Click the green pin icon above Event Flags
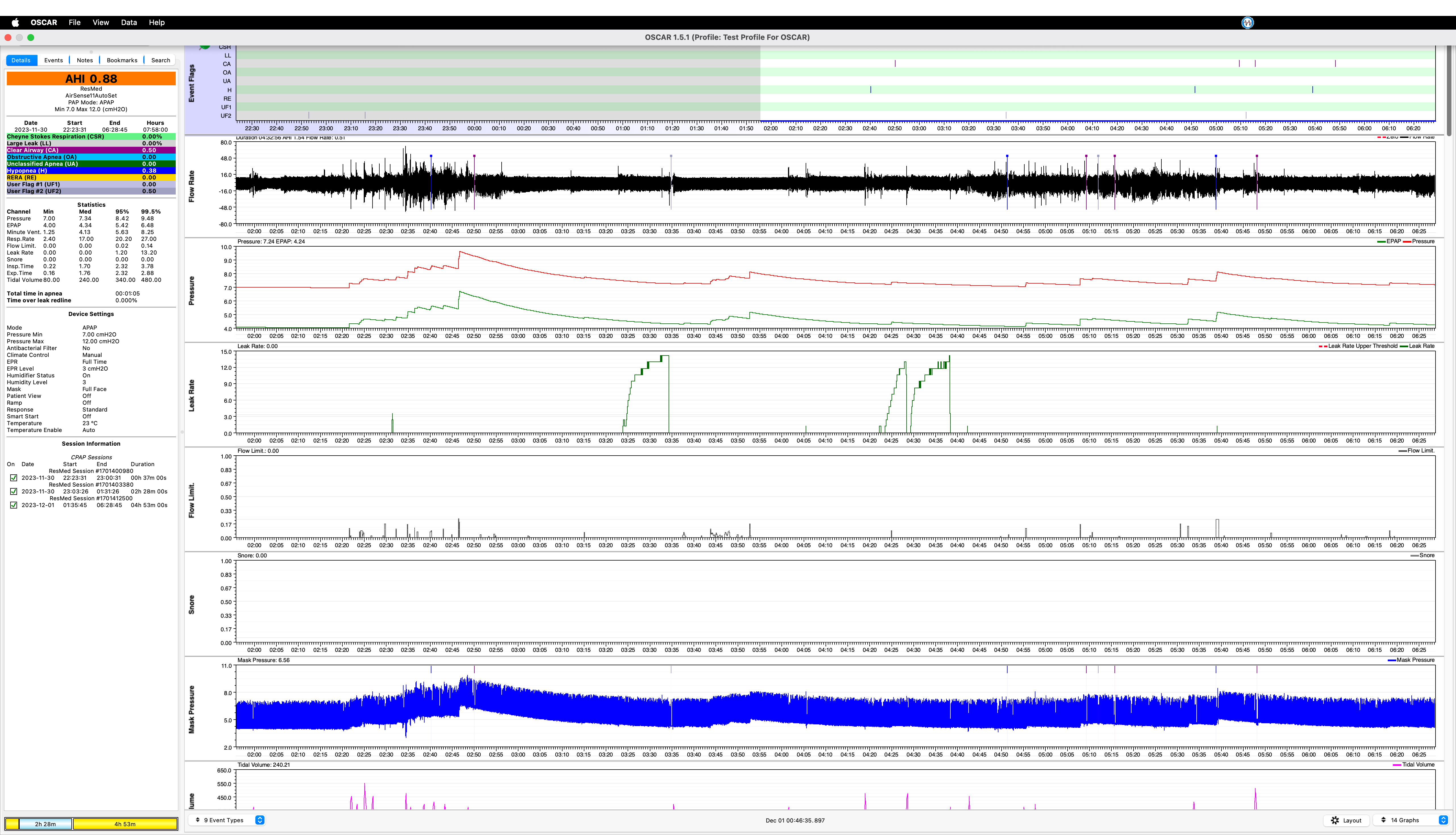Screen dimensions: 1456x835 [x=205, y=47]
